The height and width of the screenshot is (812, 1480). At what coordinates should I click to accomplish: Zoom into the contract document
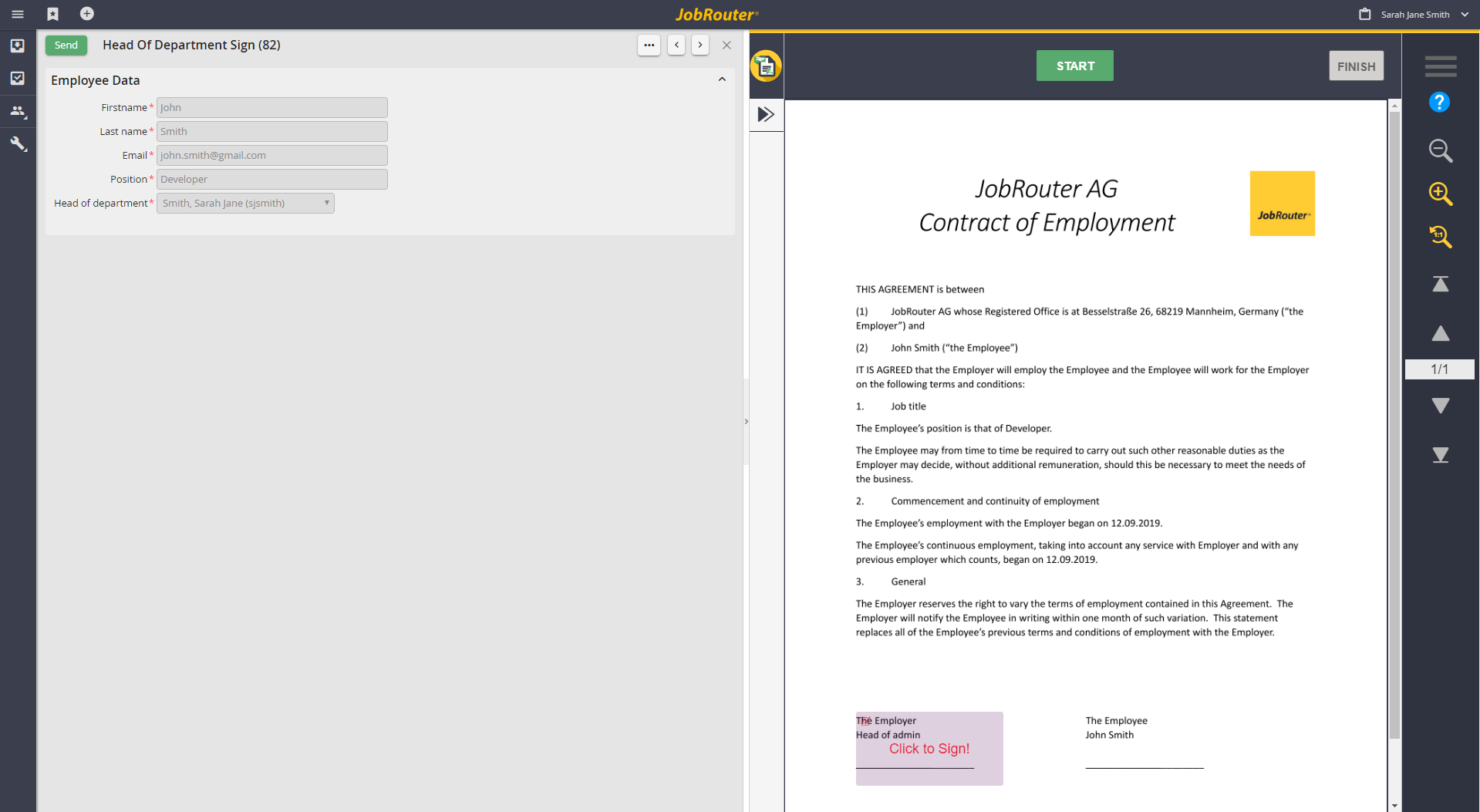tap(1439, 194)
